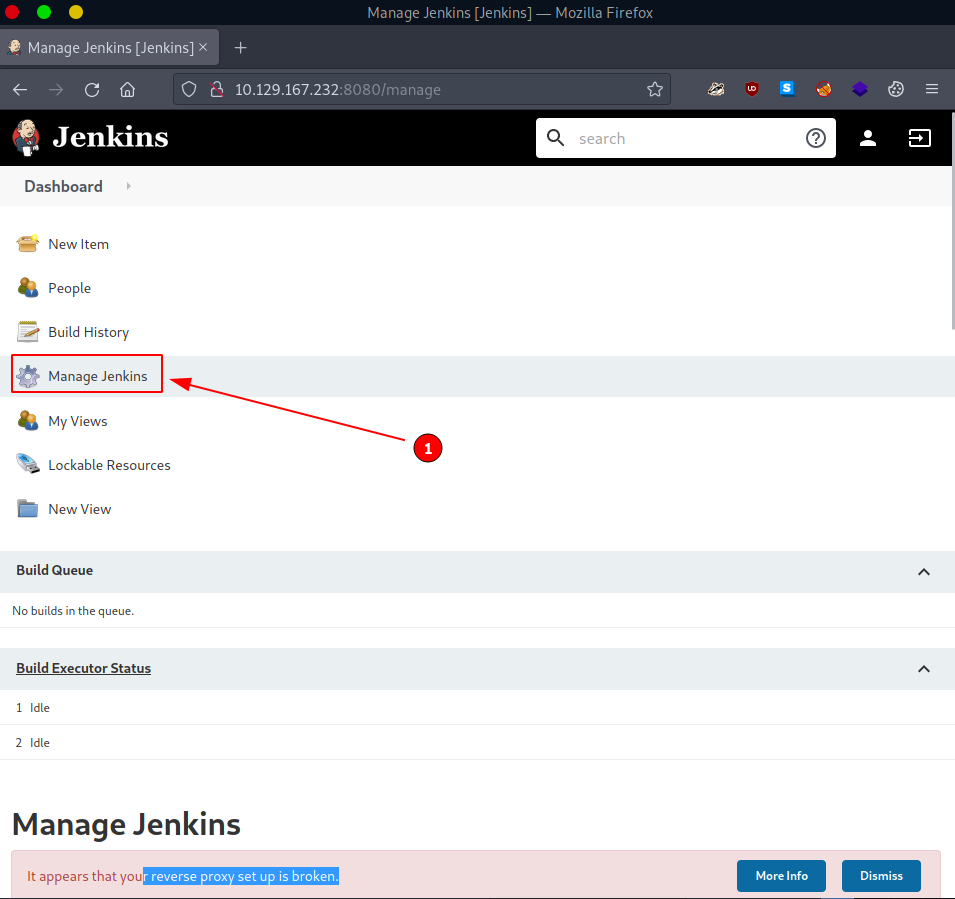Dismiss the reverse proxy warning
The image size is (955, 899).
pyautogui.click(x=880, y=875)
